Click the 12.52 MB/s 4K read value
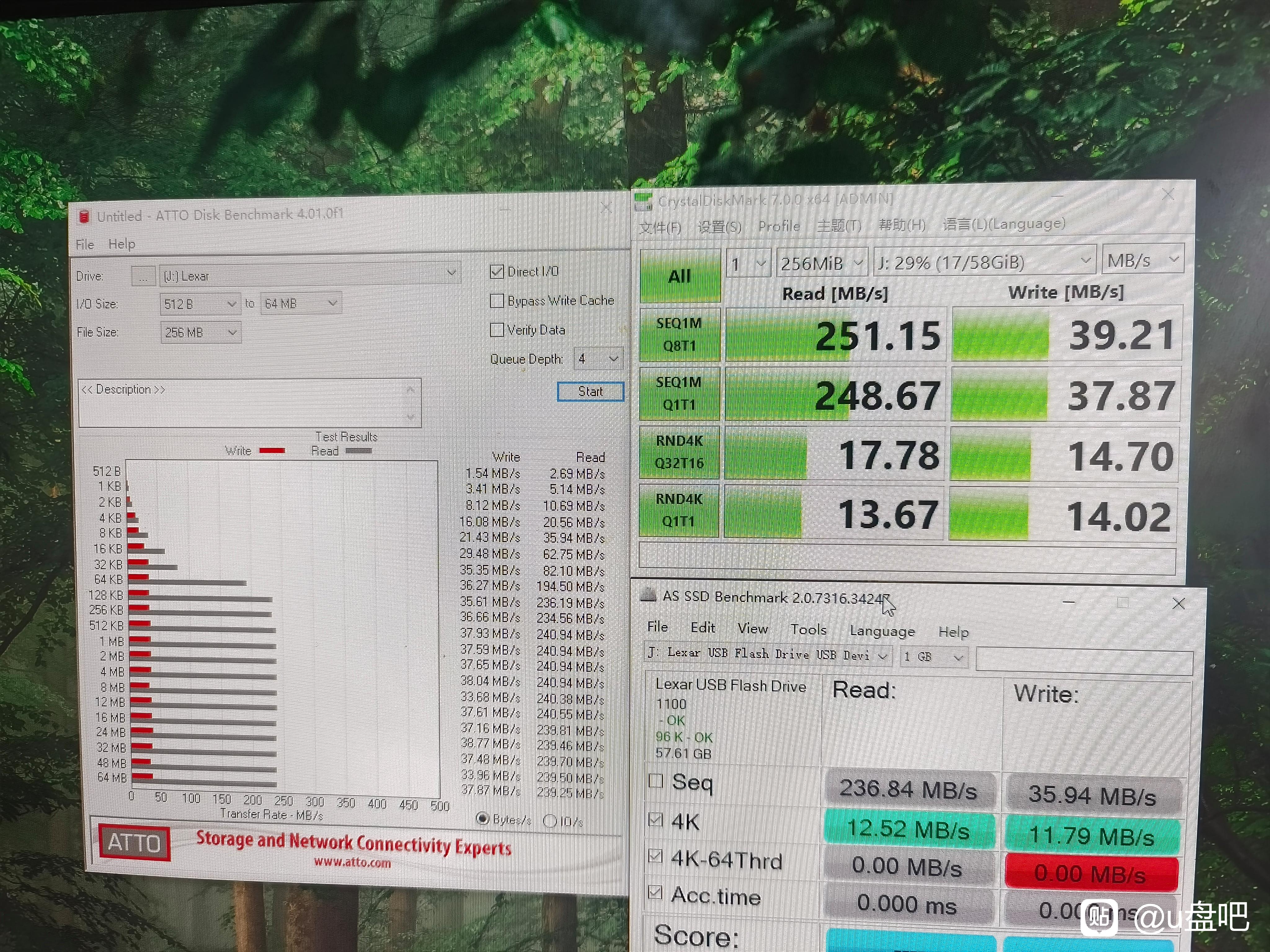 909,829
